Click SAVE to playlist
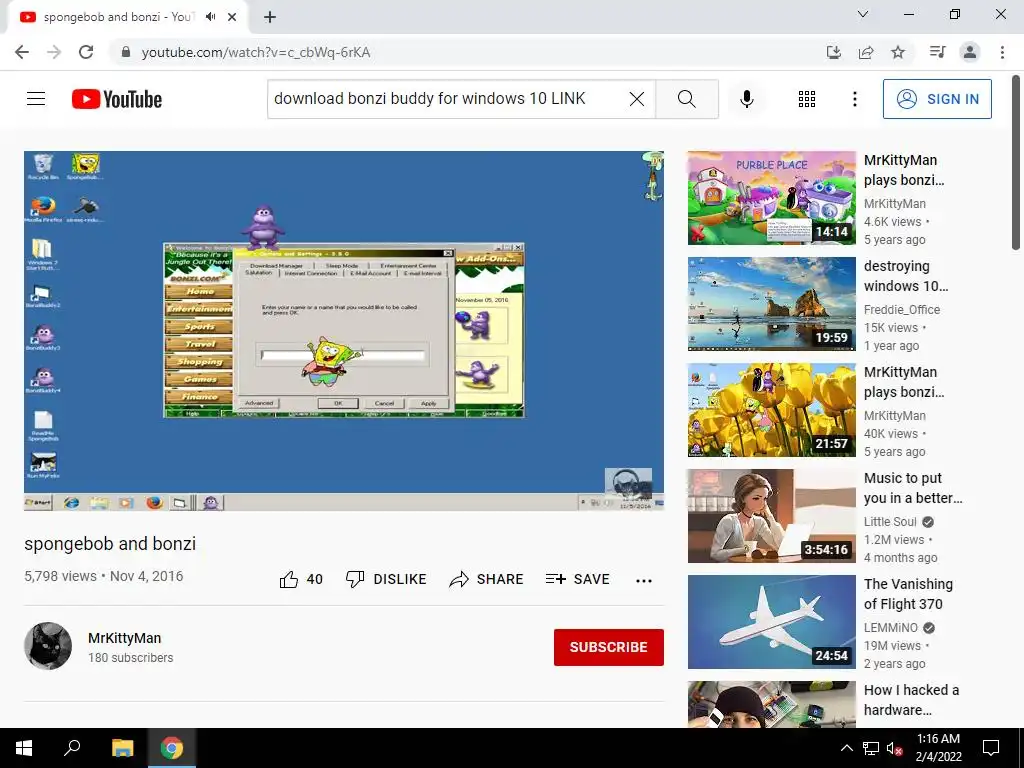The height and width of the screenshot is (768, 1024). coord(577,579)
